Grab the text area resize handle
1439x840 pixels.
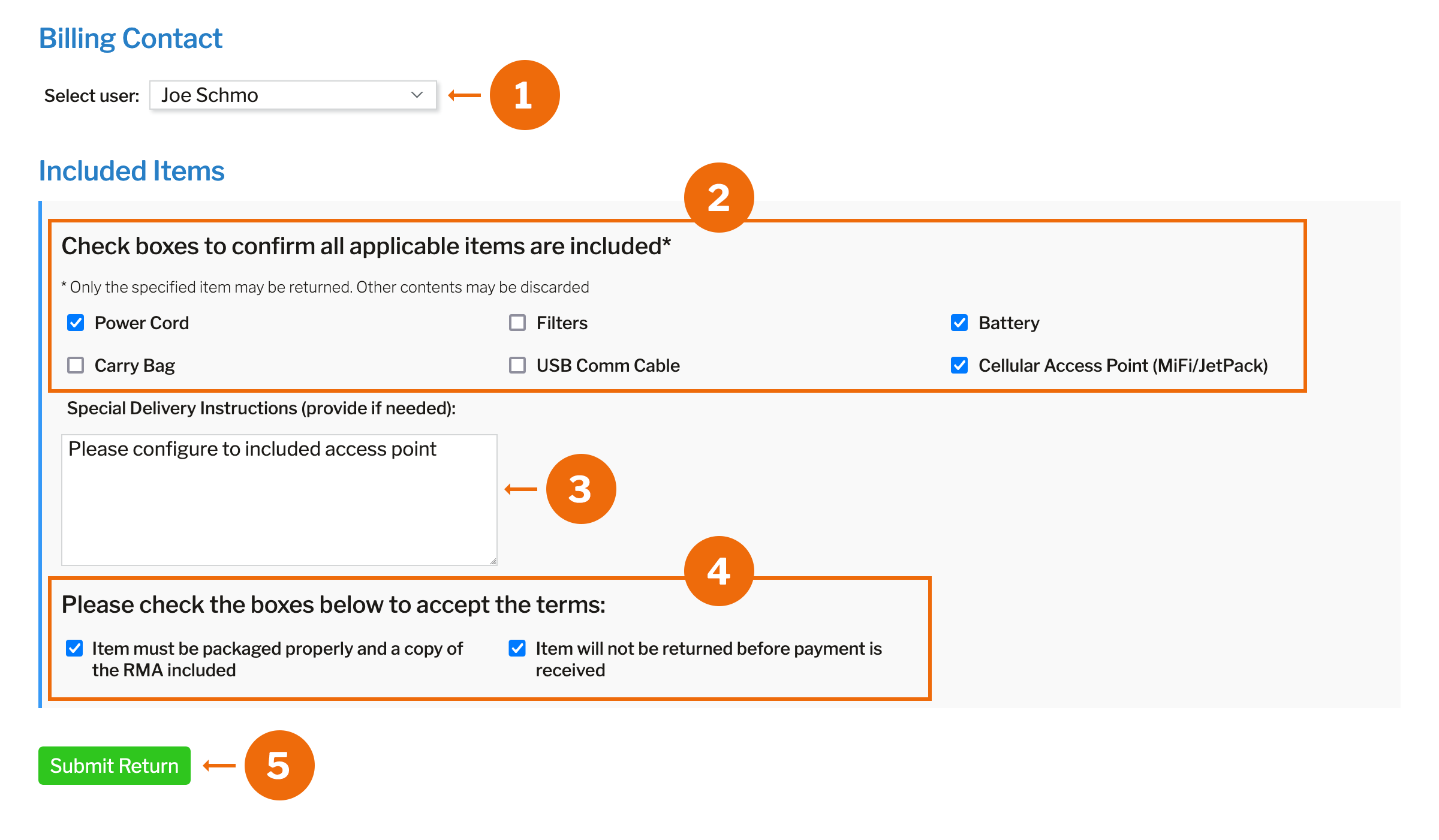tap(493, 561)
